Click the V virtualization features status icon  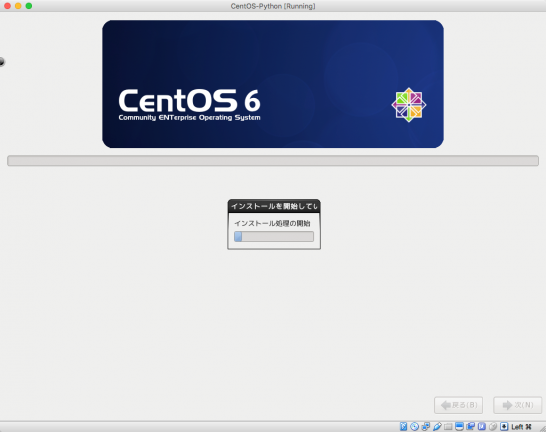coord(482,426)
